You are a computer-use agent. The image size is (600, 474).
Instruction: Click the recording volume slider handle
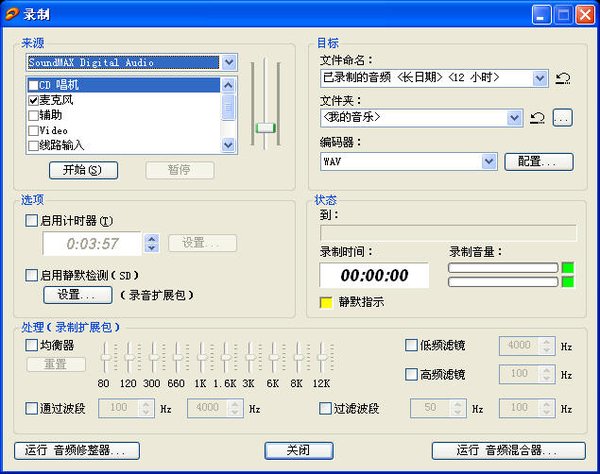click(x=265, y=127)
